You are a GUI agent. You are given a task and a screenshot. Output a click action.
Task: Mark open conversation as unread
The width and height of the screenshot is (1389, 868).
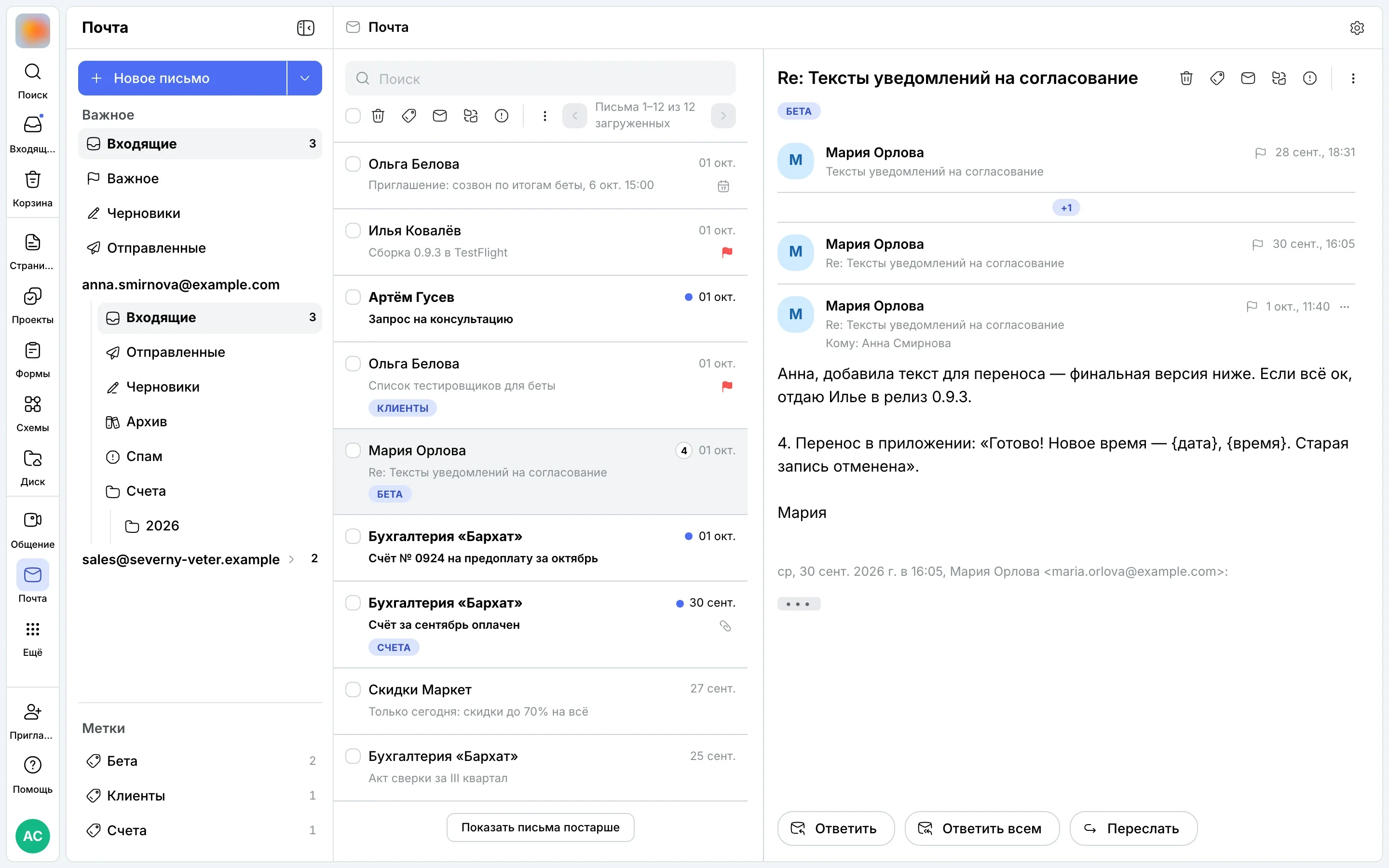coord(1248,78)
